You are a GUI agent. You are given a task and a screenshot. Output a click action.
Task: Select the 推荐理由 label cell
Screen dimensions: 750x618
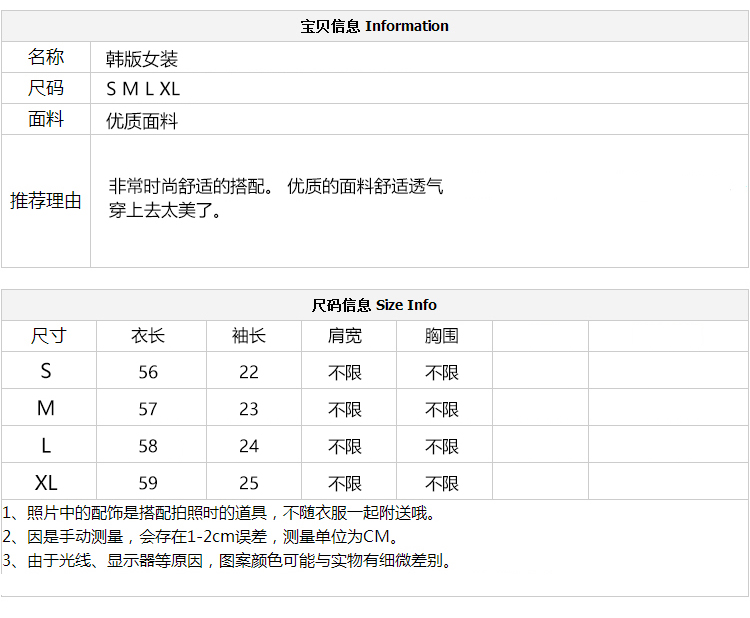[46, 200]
